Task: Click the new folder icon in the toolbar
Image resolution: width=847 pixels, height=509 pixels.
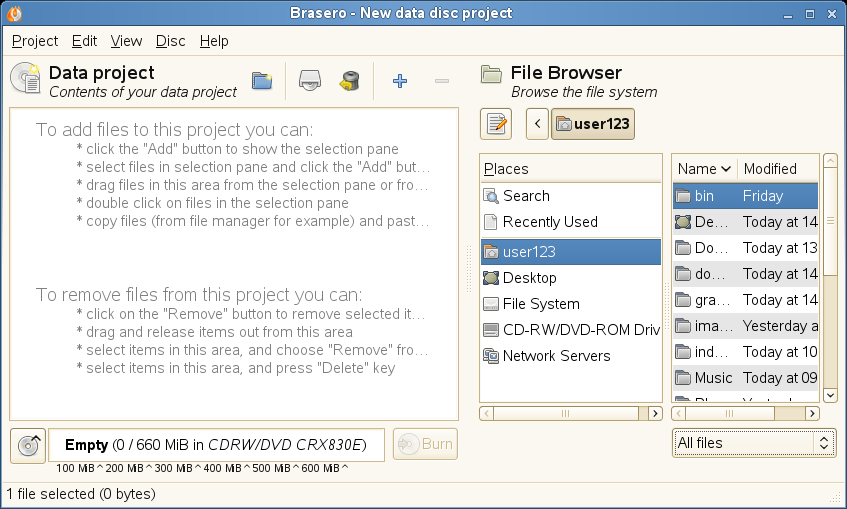Action: (262, 81)
